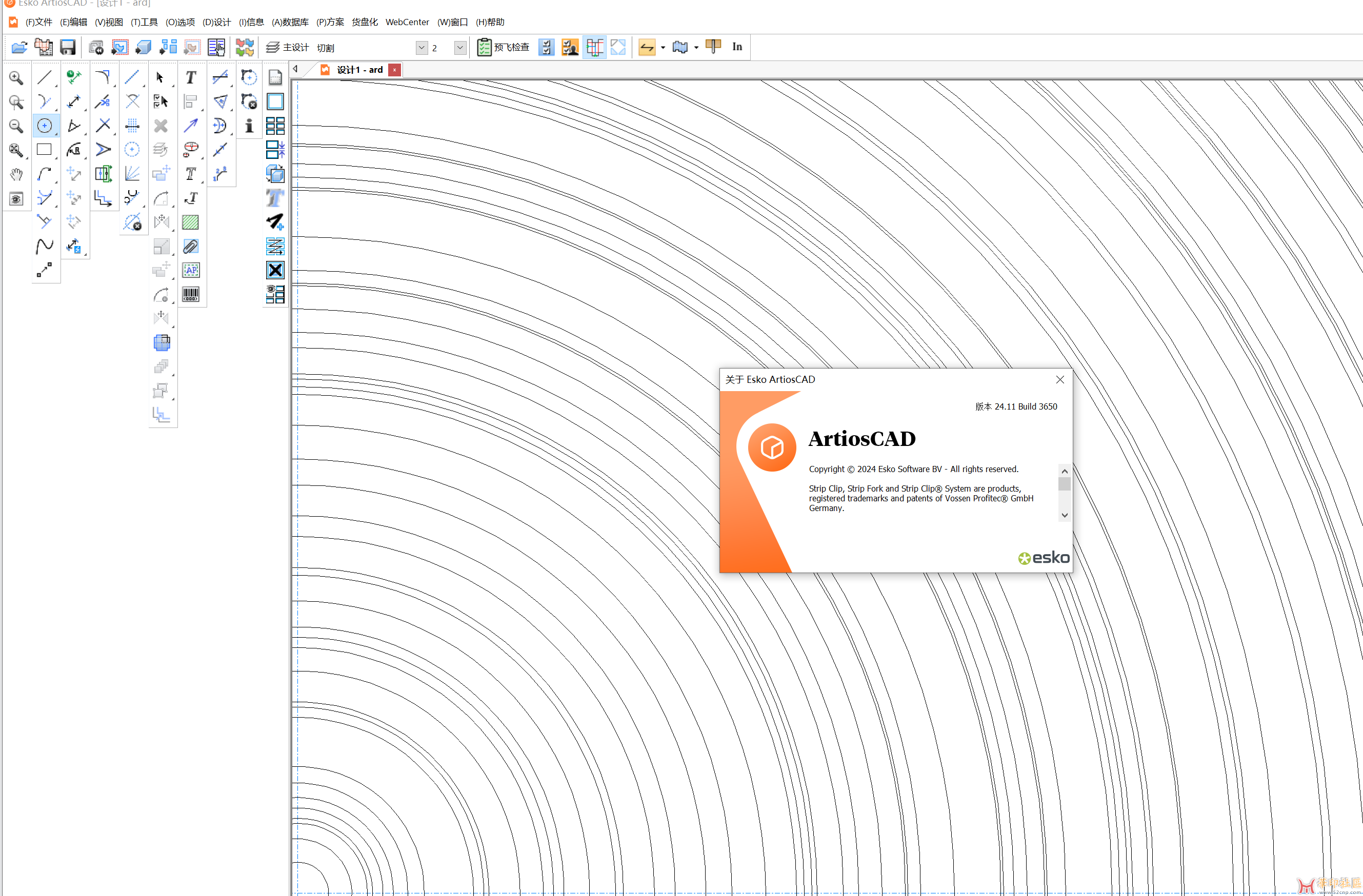Open the (E)编辑 menu
The height and width of the screenshot is (896, 1363).
(x=74, y=23)
